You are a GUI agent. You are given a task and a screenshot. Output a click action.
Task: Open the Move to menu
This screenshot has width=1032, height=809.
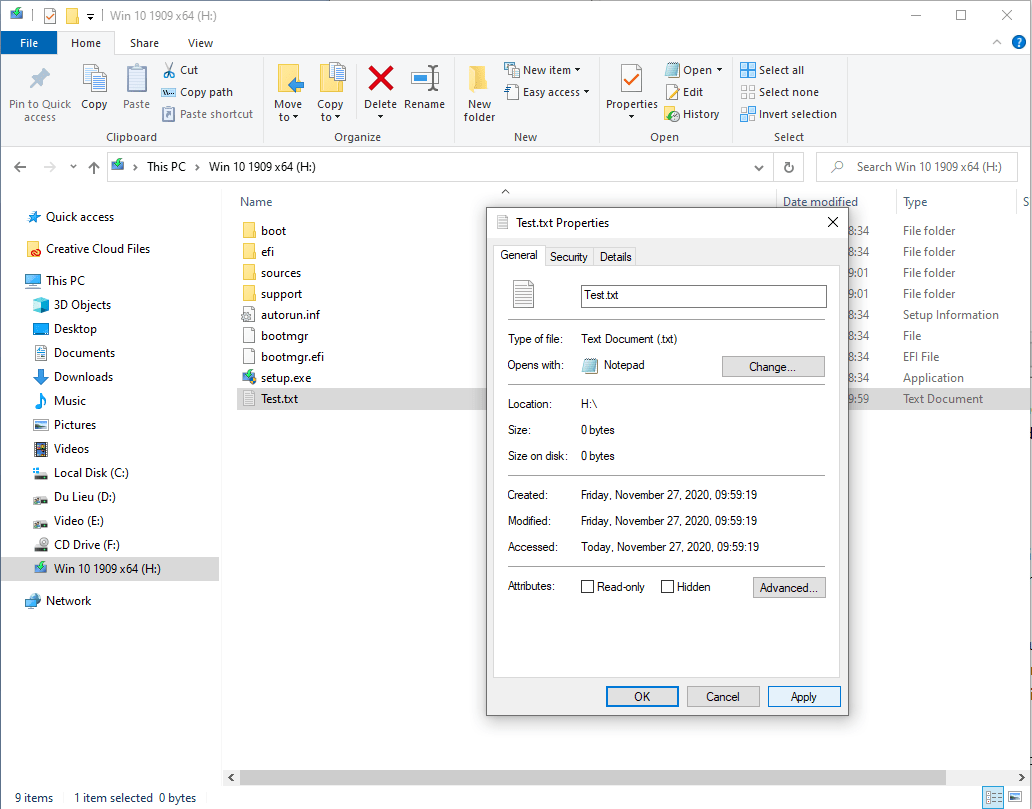[x=288, y=93]
